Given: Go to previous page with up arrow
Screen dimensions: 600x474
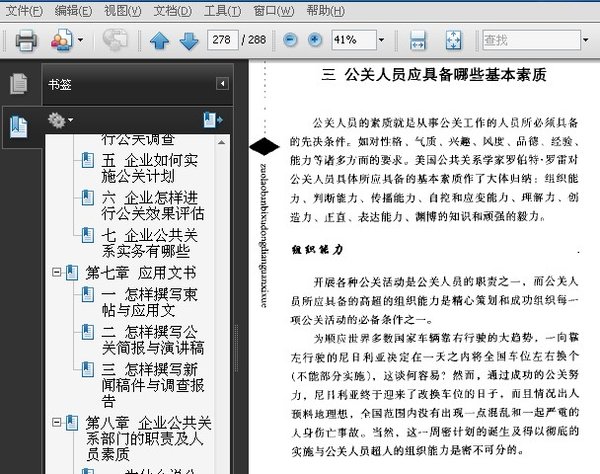Looking at the screenshot, I should [x=160, y=40].
